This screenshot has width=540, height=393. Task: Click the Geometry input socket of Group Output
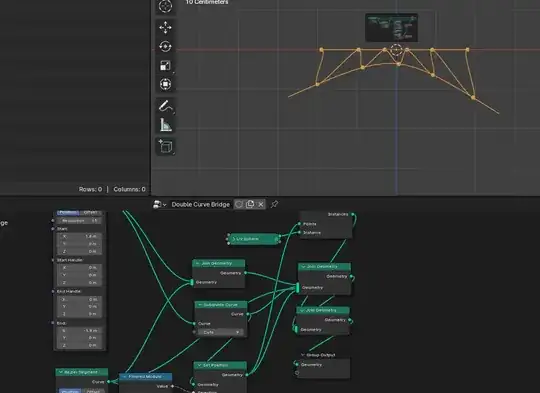coord(297,364)
